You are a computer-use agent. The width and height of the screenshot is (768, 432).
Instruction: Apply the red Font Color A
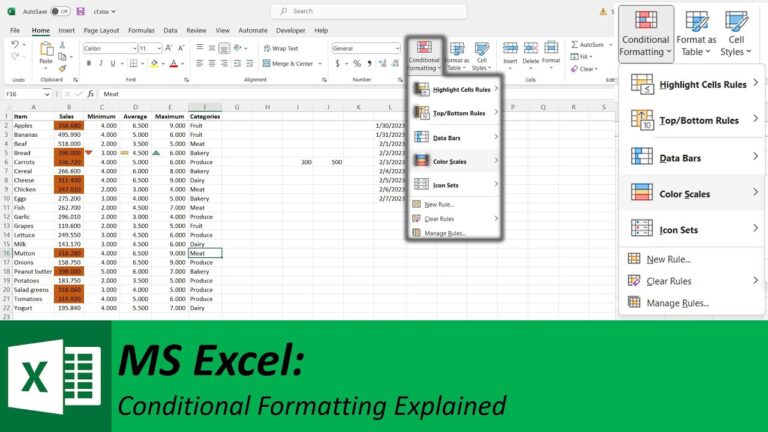point(173,64)
